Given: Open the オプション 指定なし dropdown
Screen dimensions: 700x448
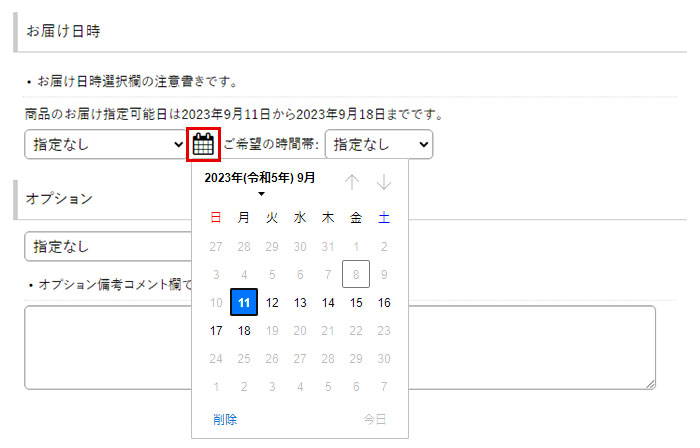Looking at the screenshot, I should tap(108, 246).
